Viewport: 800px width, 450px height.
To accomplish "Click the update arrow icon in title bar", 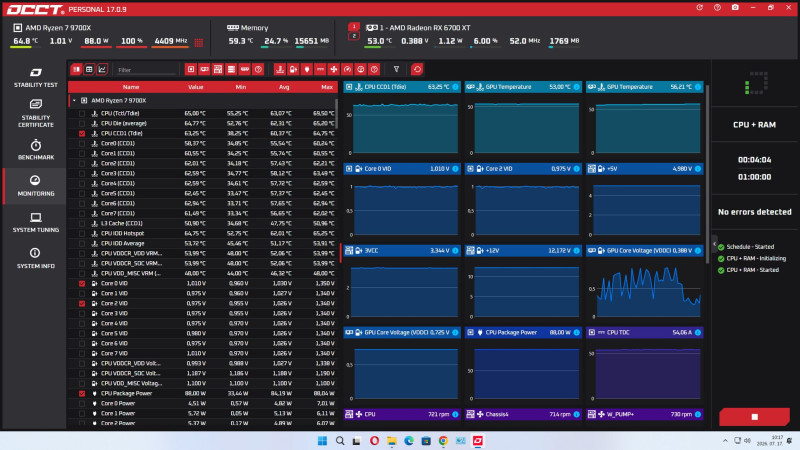I will (x=699, y=8).
